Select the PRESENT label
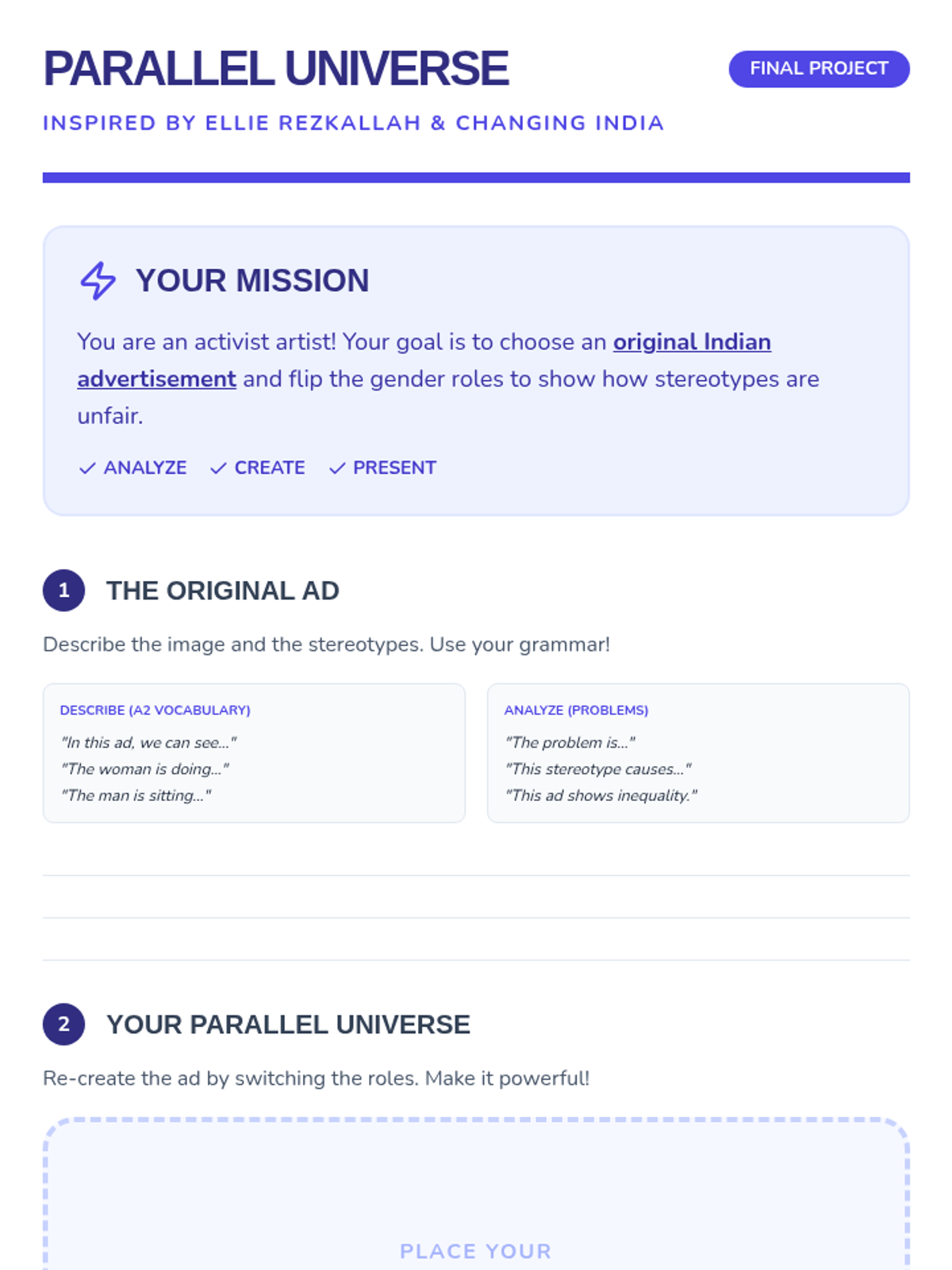 click(394, 468)
